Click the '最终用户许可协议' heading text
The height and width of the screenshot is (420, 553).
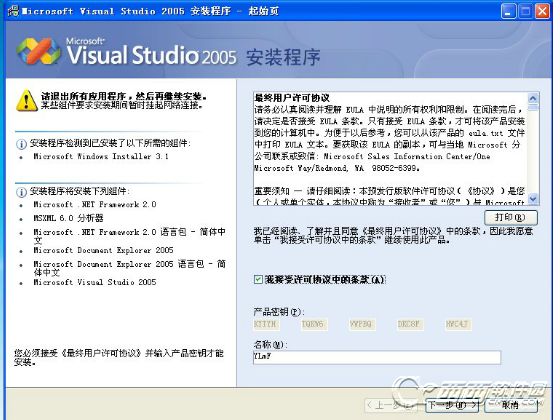(x=292, y=98)
